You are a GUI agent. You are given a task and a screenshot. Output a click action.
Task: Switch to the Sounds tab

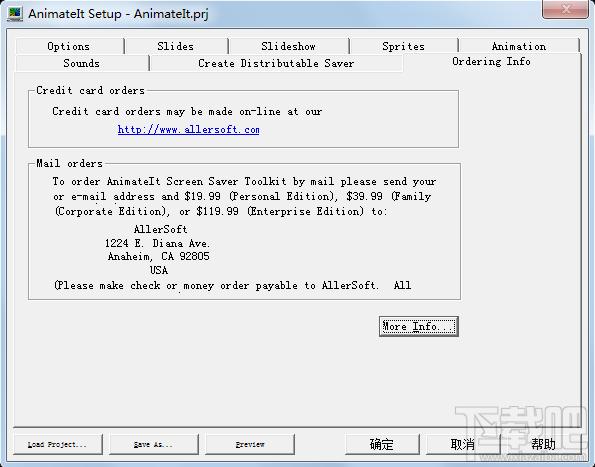pyautogui.click(x=82, y=63)
